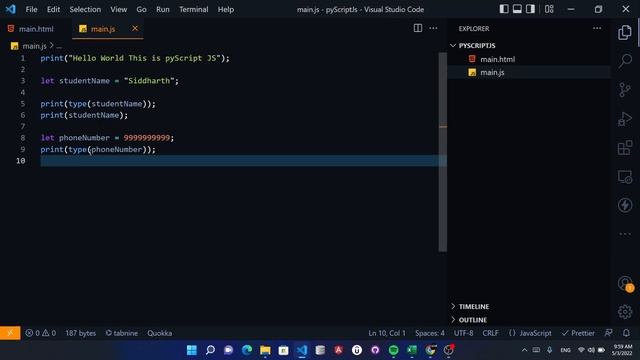This screenshot has width=640, height=360.
Task: Click the number 9999999999 on line 8
Action: click(x=147, y=138)
